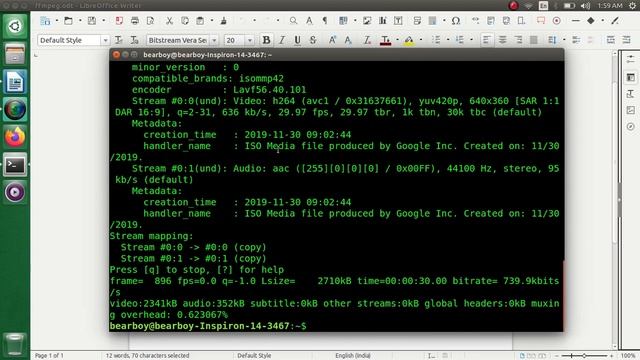Justify the paragraph text

pos(533,40)
